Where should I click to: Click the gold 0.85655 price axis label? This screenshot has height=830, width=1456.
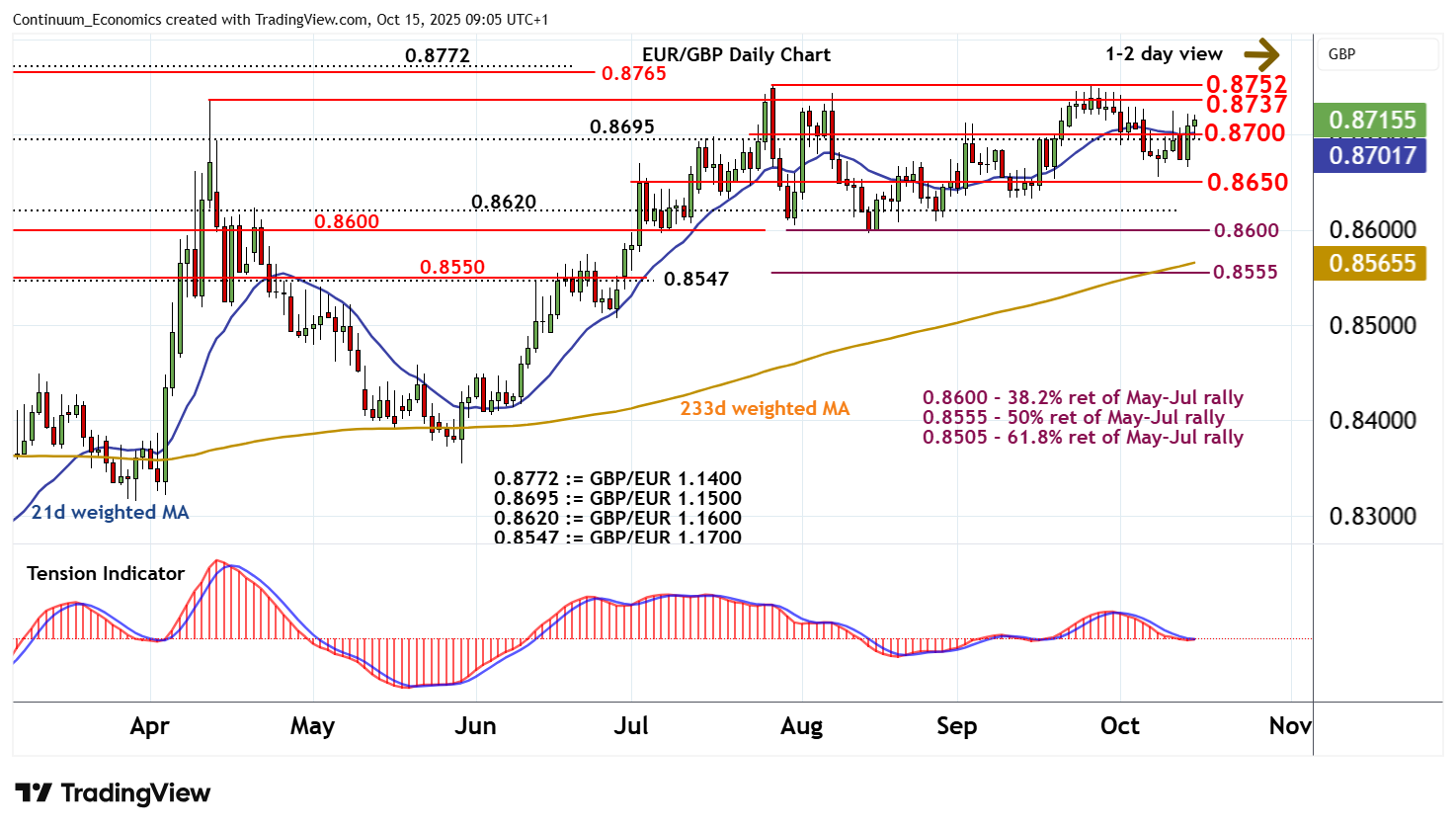pyautogui.click(x=1372, y=264)
